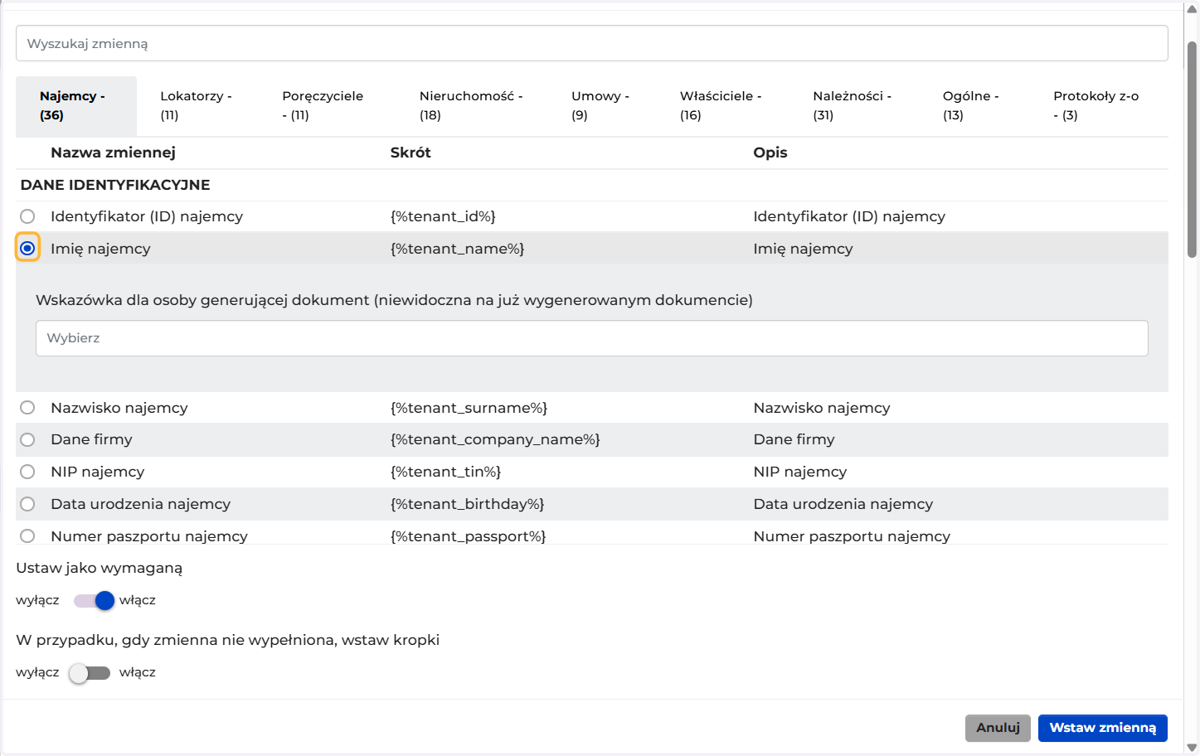Click the Dane firmy description cell
The height and width of the screenshot is (756, 1200).
point(794,440)
